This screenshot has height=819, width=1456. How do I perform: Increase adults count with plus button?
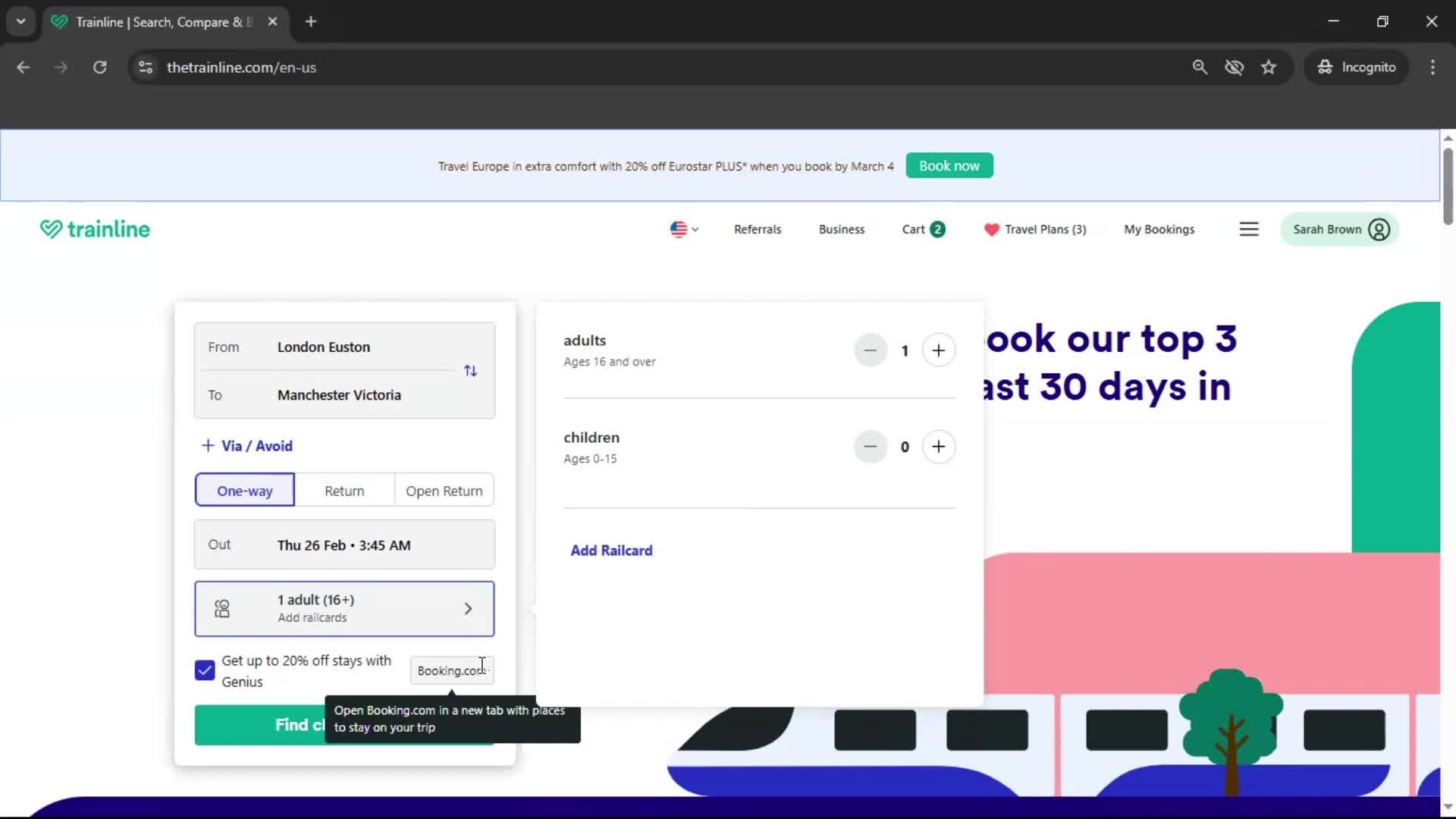pos(939,350)
